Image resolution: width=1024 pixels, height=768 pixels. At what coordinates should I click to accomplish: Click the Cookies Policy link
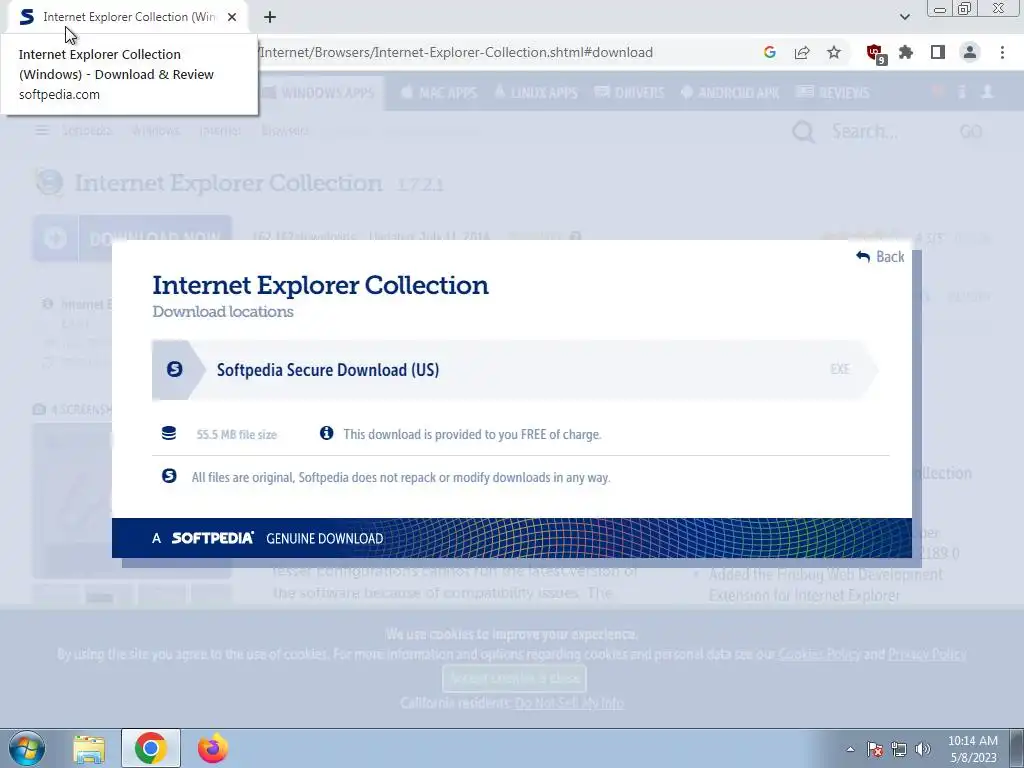click(x=819, y=654)
